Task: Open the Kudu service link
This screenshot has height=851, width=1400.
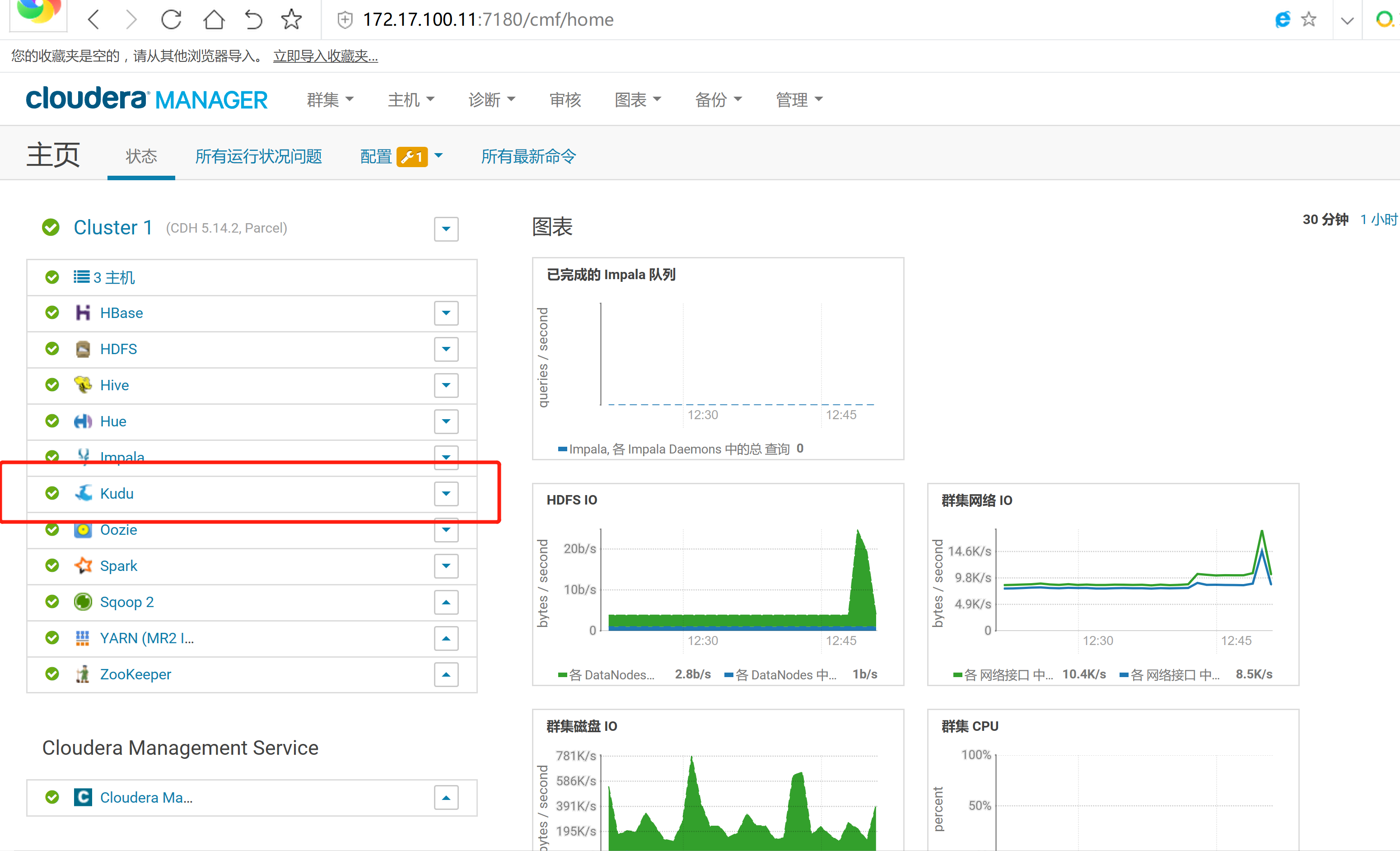Action: [117, 493]
